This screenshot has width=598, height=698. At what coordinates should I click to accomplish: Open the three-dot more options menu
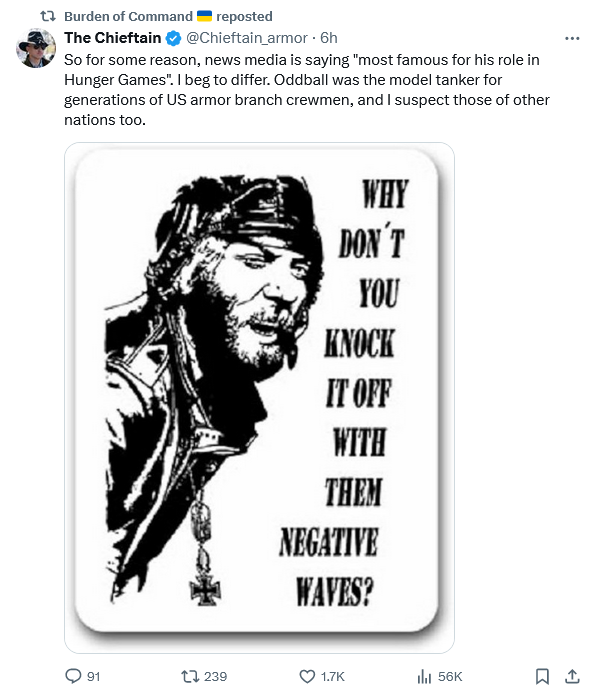pos(572,39)
